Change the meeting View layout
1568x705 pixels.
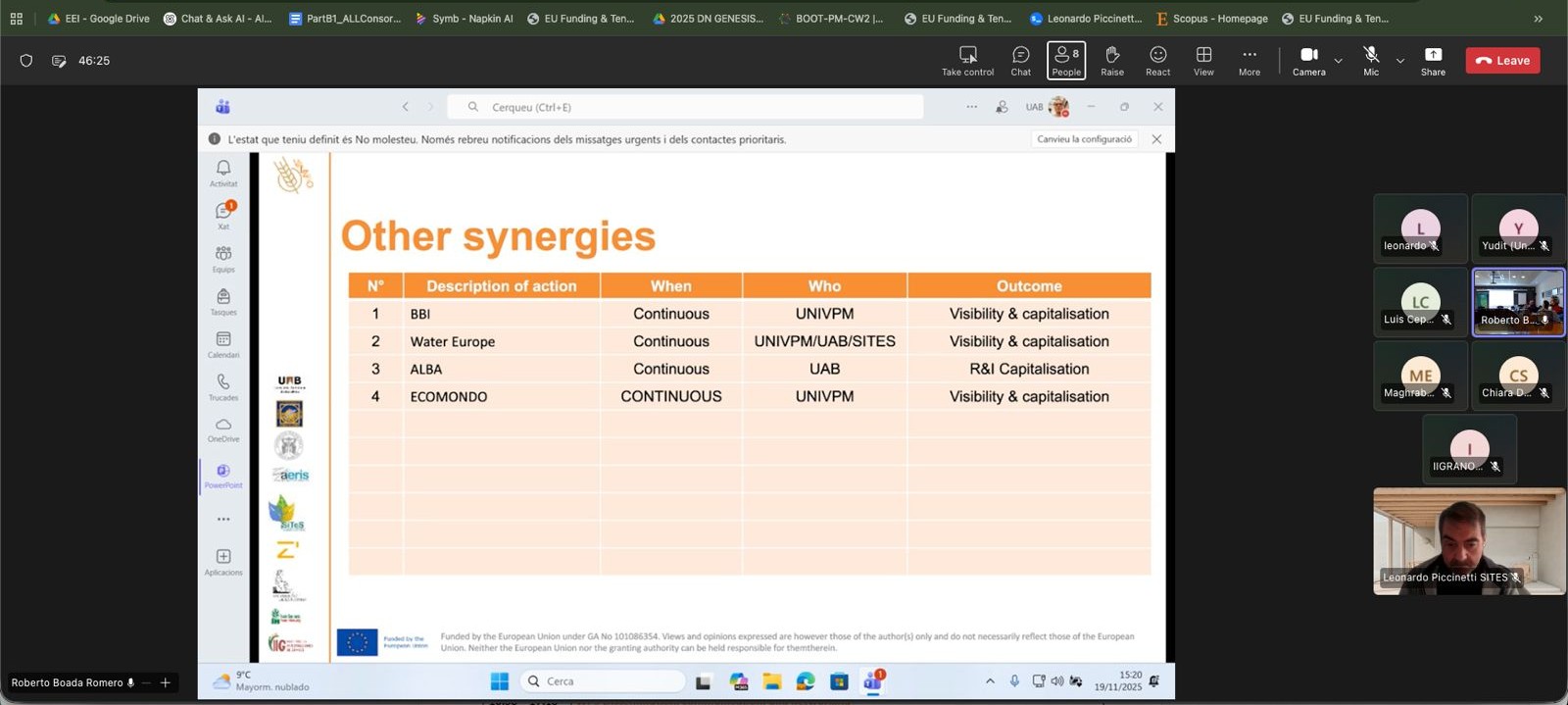pyautogui.click(x=1203, y=60)
